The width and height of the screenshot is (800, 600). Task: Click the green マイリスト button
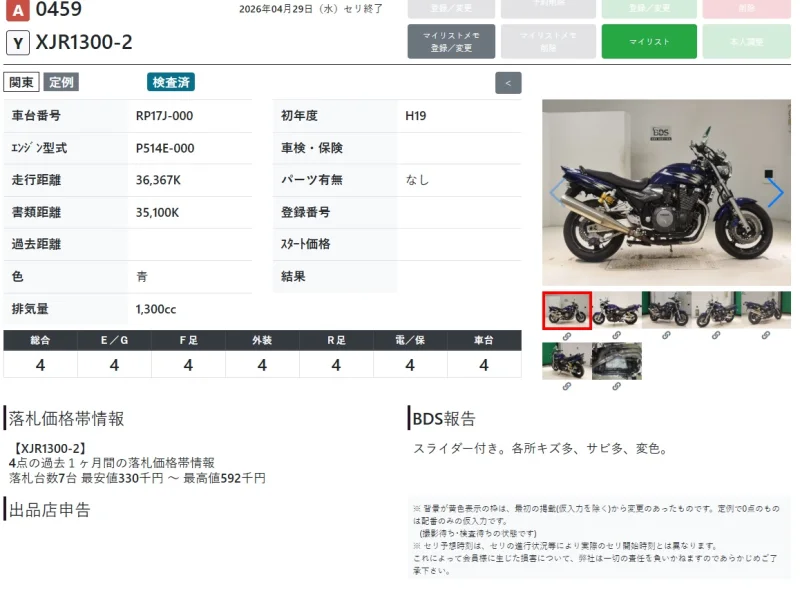point(649,42)
